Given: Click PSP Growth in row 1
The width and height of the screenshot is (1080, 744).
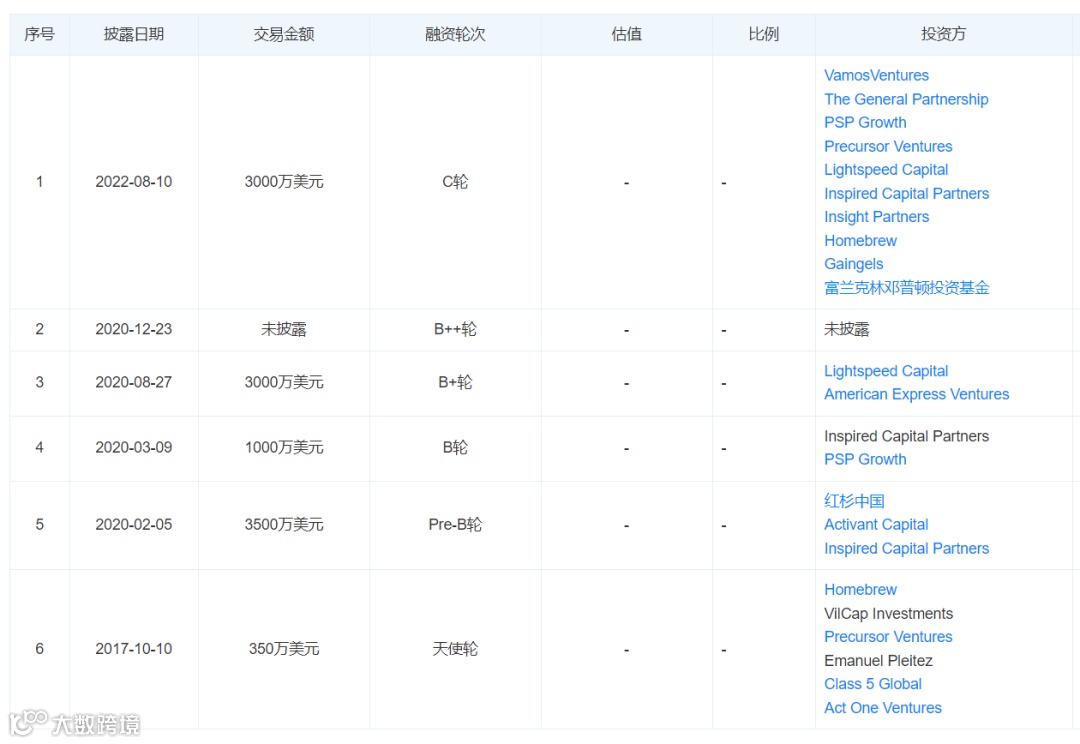Looking at the screenshot, I should (x=865, y=123).
